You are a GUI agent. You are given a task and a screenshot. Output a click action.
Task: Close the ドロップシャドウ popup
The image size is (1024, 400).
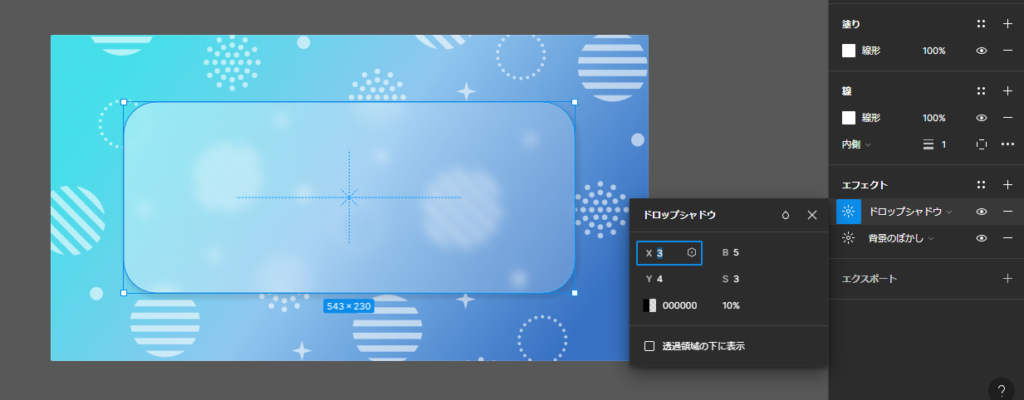pyautogui.click(x=812, y=215)
